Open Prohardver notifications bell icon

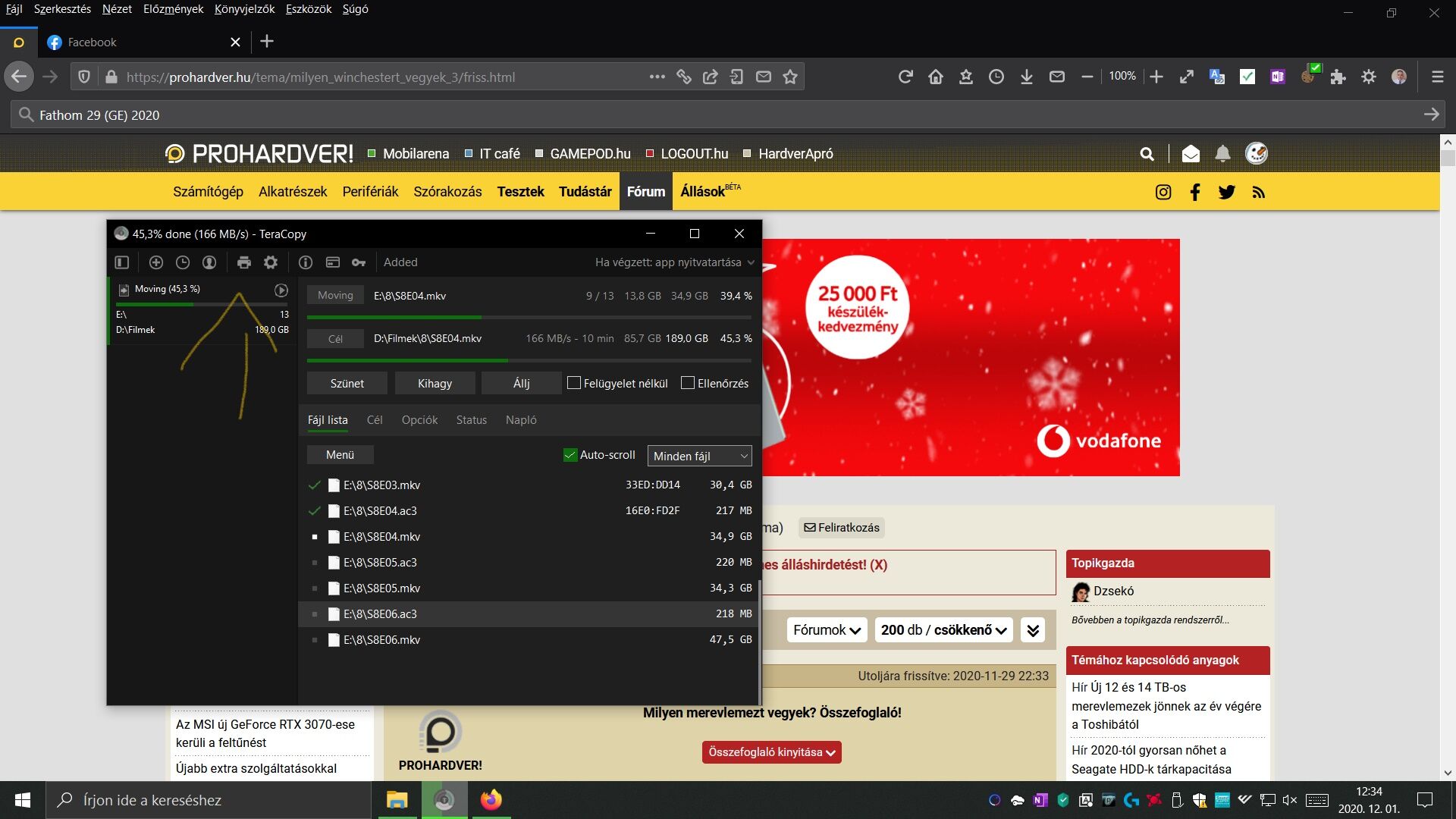pos(1222,154)
